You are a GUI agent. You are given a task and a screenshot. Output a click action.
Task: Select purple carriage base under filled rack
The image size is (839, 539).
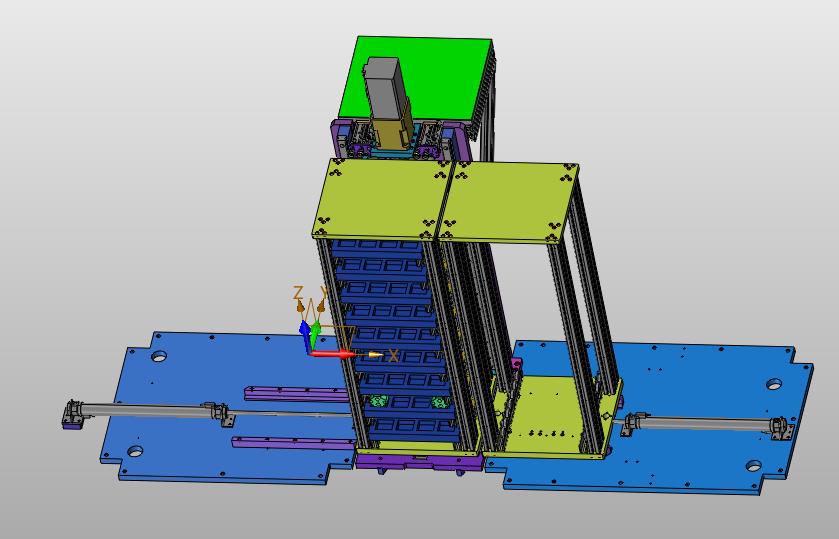(x=419, y=463)
